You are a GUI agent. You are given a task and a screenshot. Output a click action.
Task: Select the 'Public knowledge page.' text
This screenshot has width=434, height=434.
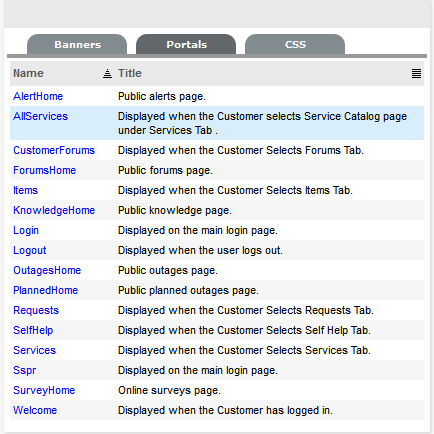point(175,210)
